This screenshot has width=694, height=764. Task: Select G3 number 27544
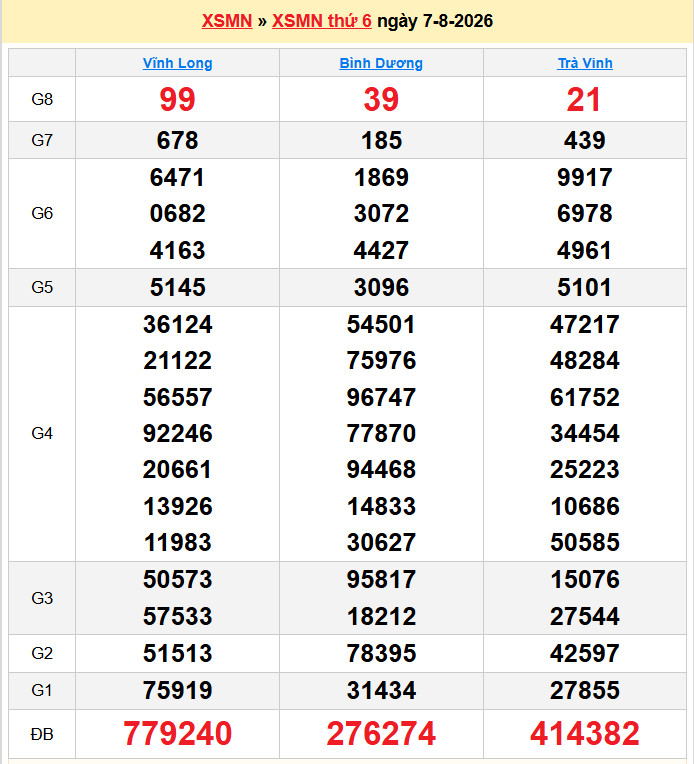(x=585, y=617)
